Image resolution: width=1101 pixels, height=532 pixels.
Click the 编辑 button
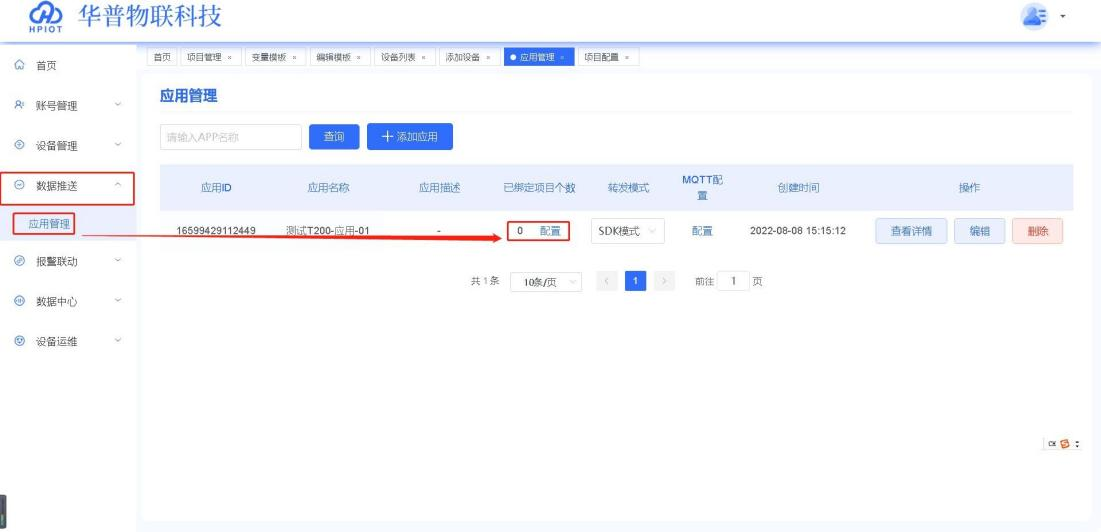[x=980, y=231]
